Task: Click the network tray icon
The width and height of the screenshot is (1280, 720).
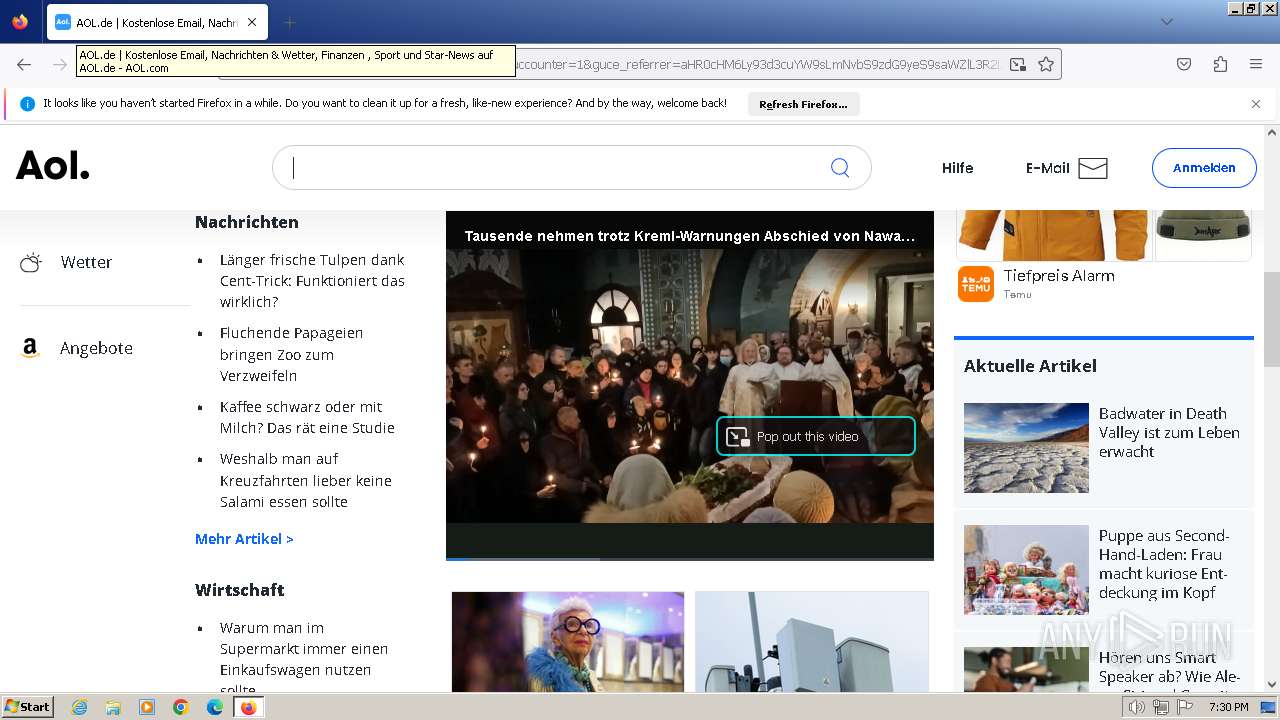Action: coord(1161,707)
